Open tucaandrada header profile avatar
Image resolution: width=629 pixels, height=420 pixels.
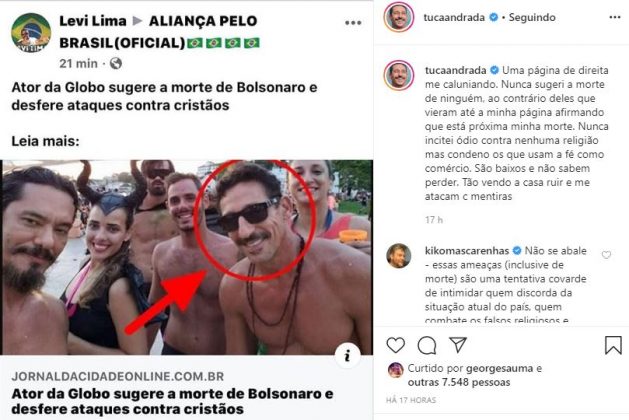click(x=398, y=17)
